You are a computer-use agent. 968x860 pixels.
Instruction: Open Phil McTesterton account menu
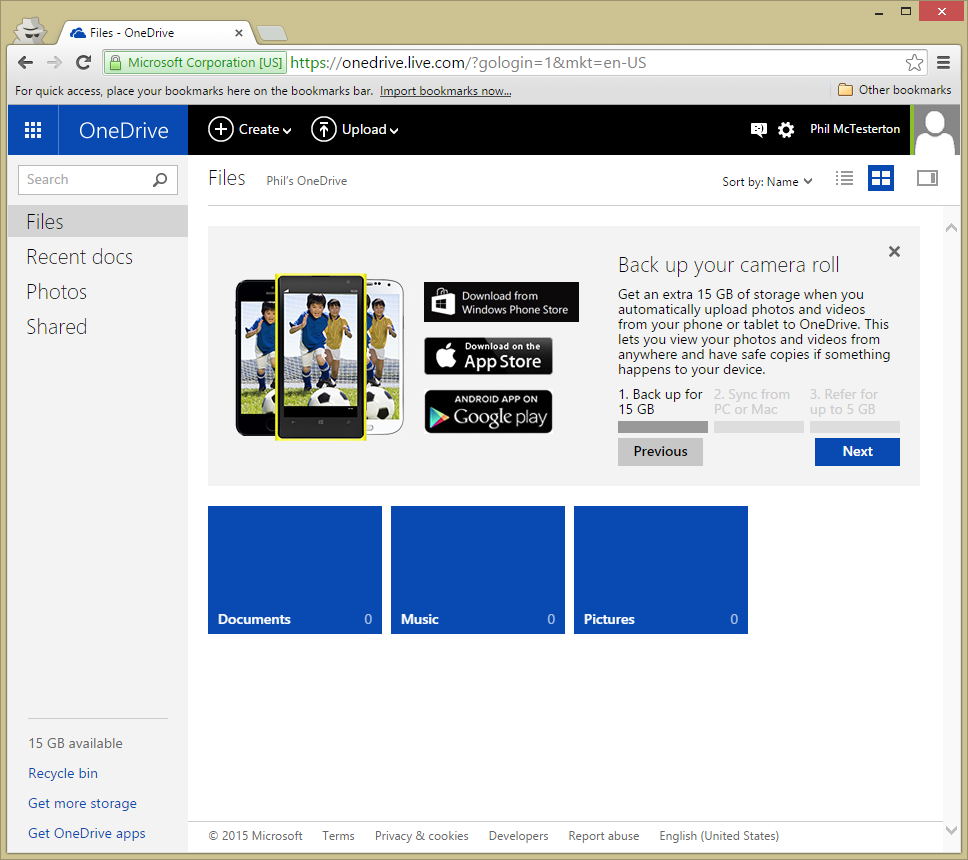coord(855,129)
